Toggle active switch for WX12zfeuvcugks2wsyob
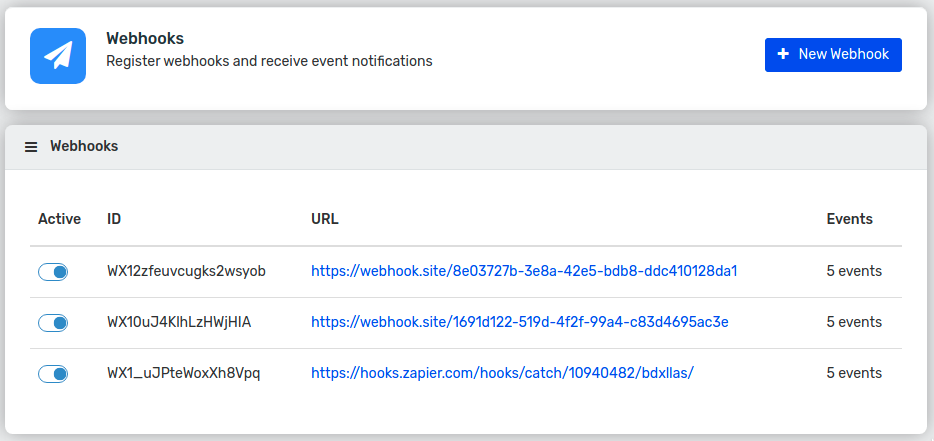This screenshot has width=934, height=441. click(53, 272)
